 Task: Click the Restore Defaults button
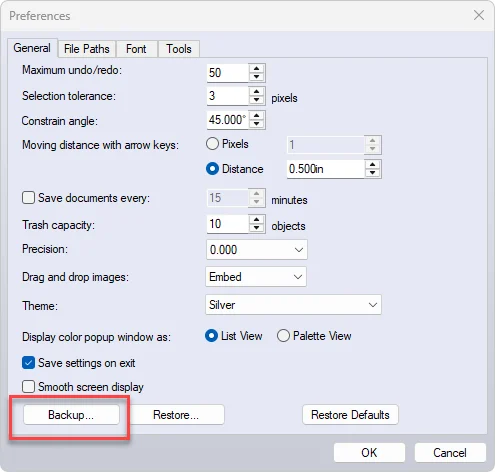tap(350, 415)
